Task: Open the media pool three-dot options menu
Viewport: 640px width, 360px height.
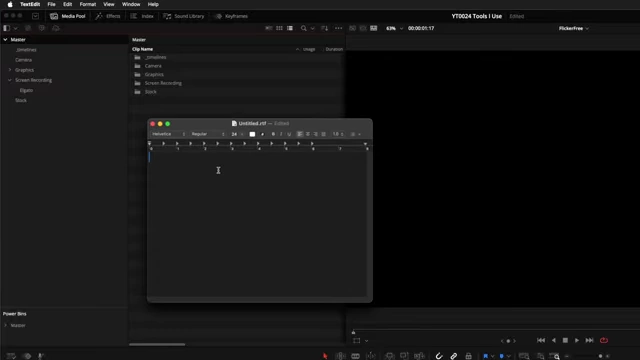Action: (x=338, y=28)
